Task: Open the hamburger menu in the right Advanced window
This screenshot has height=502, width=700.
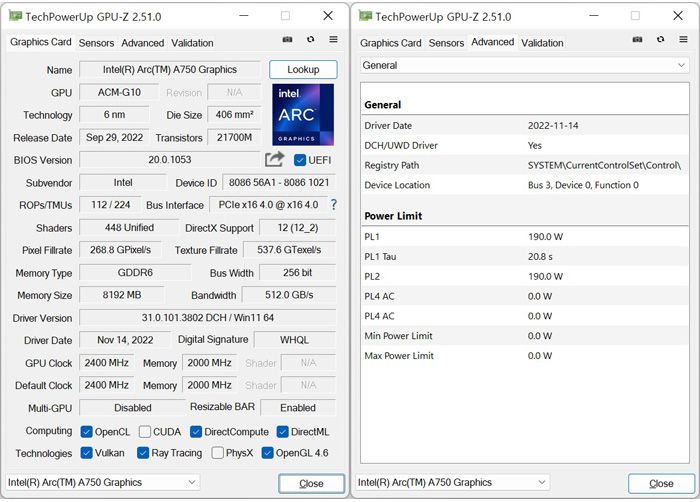Action: click(x=683, y=40)
